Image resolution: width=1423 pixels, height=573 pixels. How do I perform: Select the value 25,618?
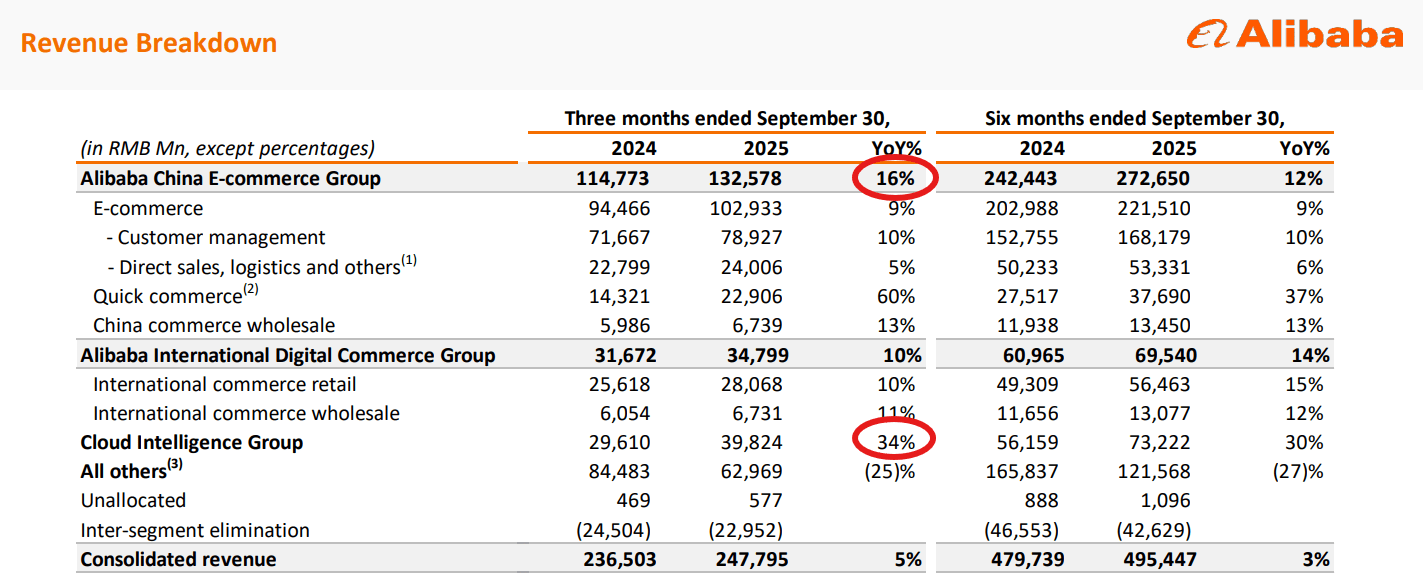click(620, 384)
